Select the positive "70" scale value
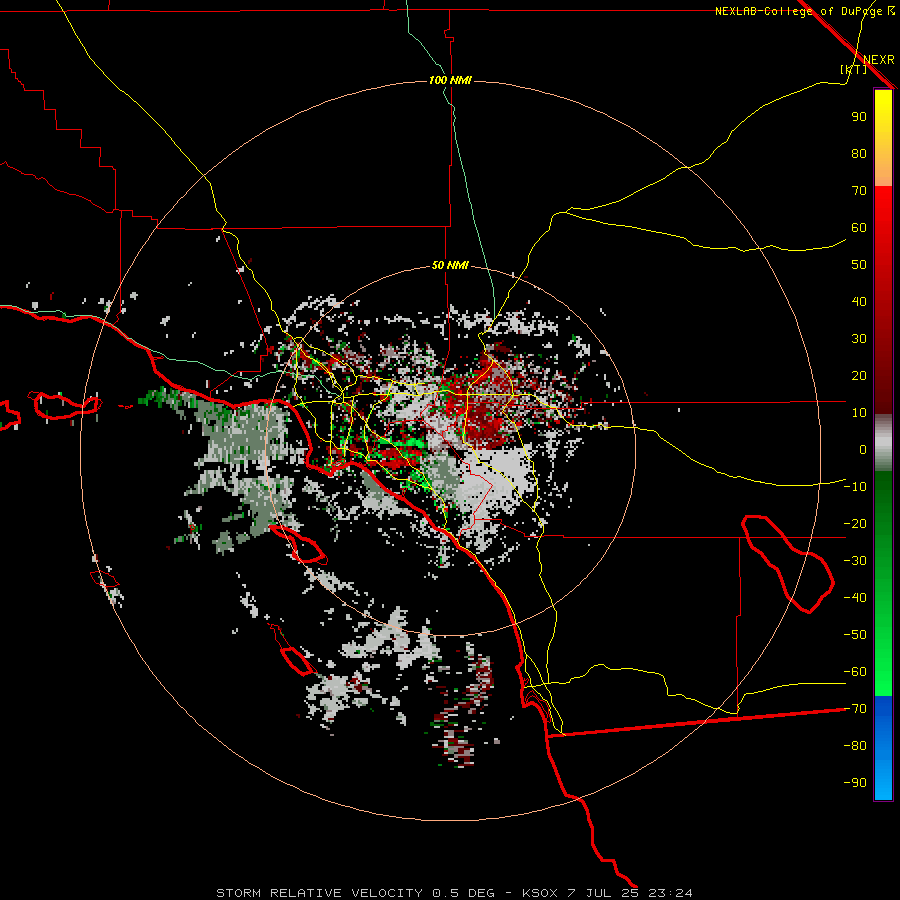The image size is (900, 900). pos(859,191)
